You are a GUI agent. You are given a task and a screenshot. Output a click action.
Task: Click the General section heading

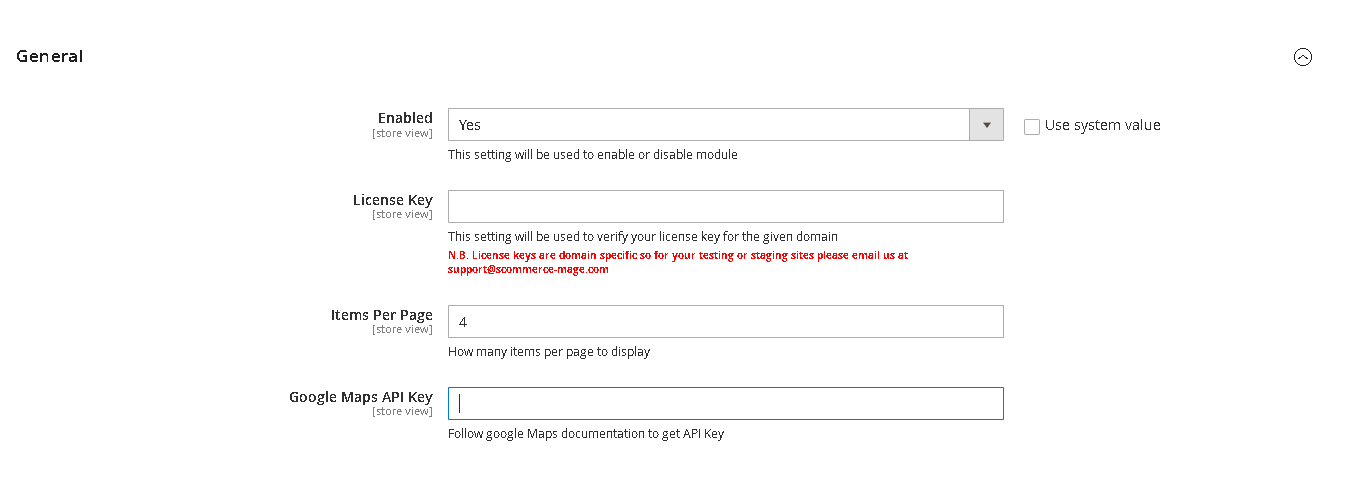pyautogui.click(x=50, y=56)
